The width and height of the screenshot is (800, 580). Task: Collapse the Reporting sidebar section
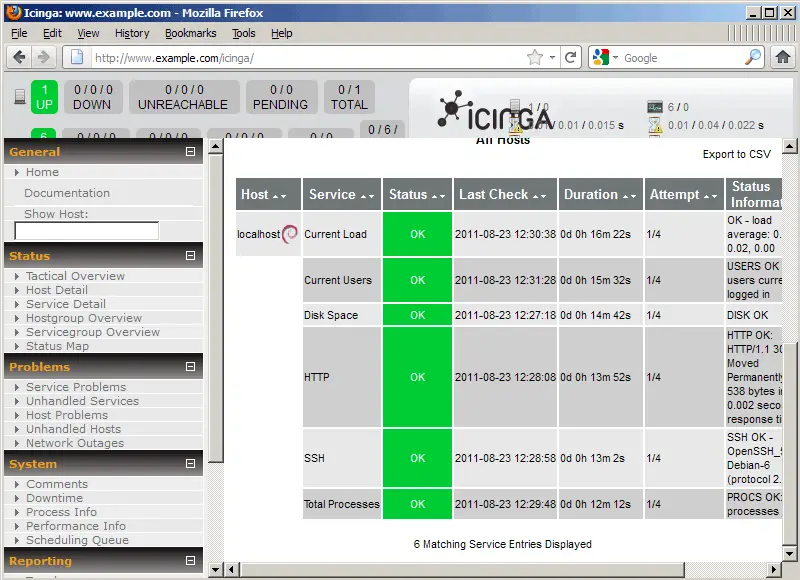190,560
